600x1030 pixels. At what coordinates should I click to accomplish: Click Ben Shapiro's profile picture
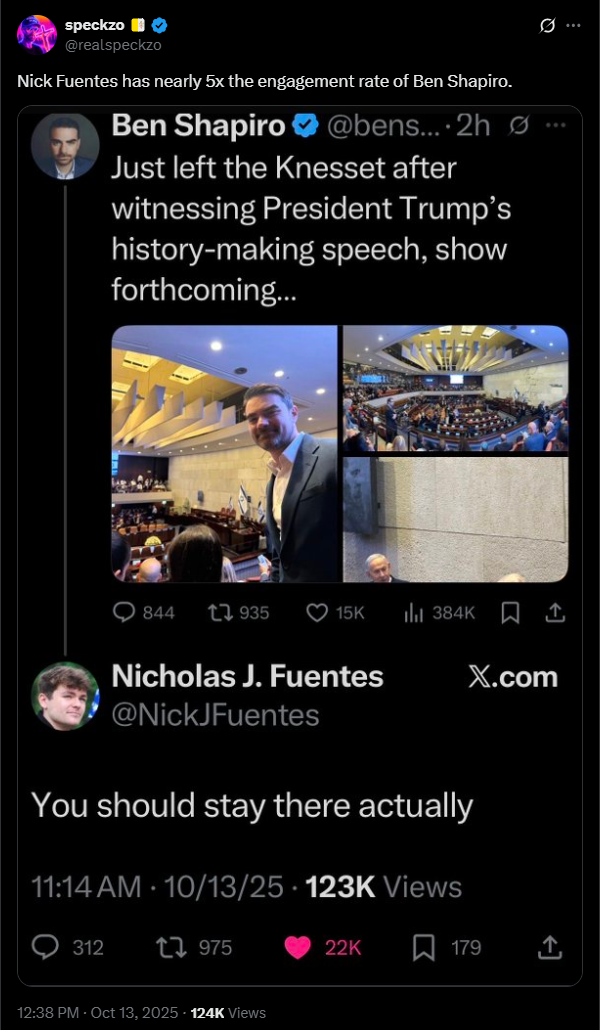(65, 146)
